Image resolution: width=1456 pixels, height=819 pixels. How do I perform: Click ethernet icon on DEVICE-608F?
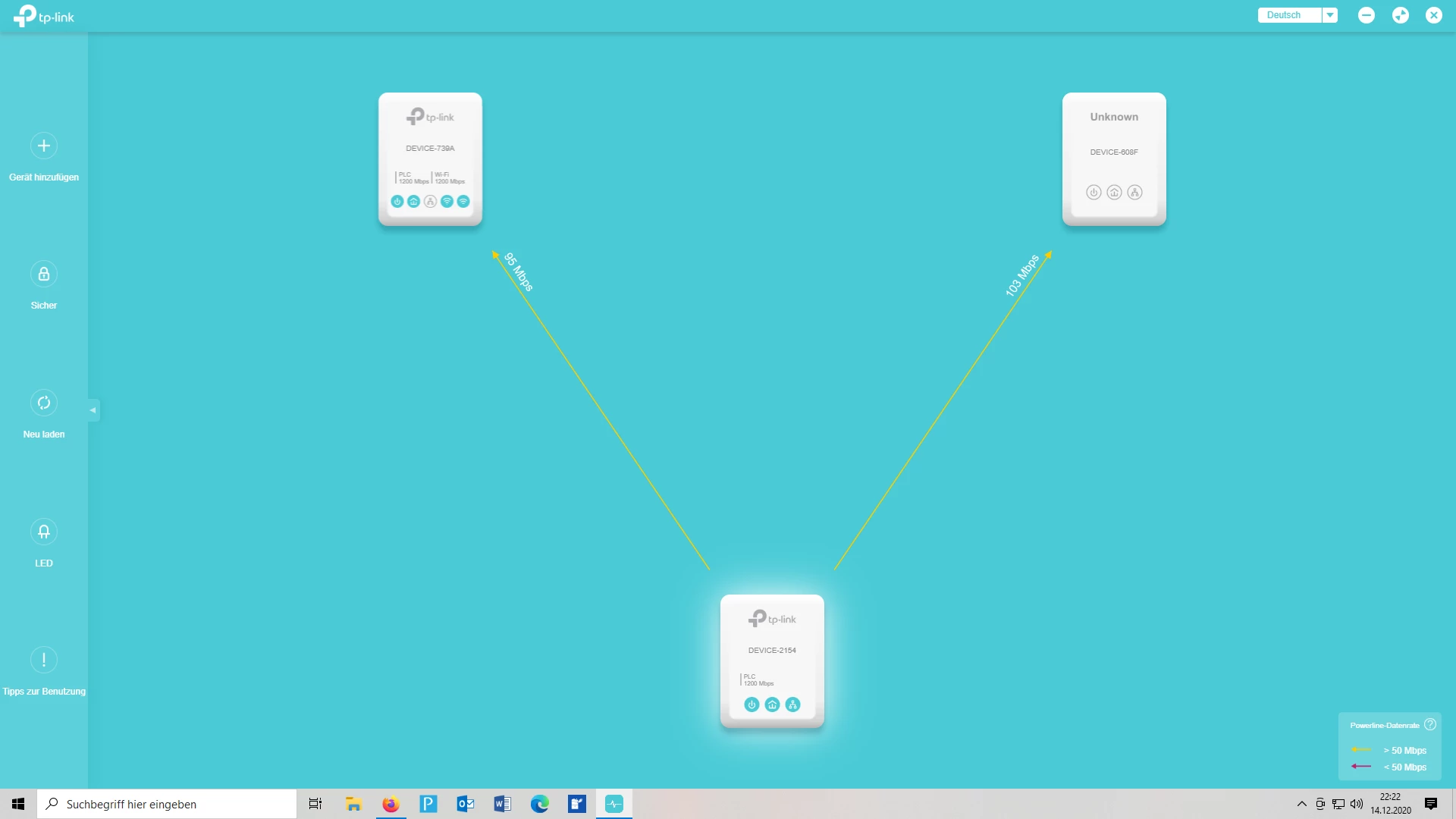click(x=1134, y=193)
